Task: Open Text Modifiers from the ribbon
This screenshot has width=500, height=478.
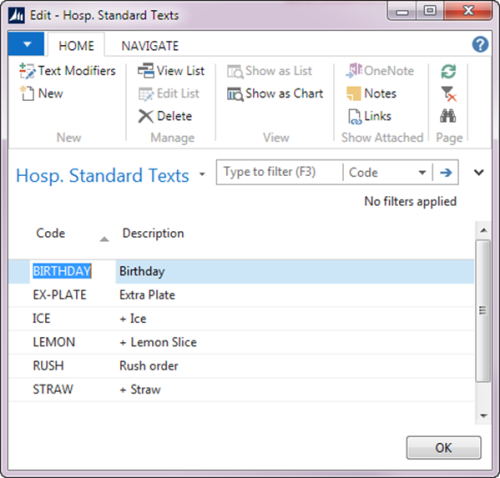Action: (x=67, y=71)
